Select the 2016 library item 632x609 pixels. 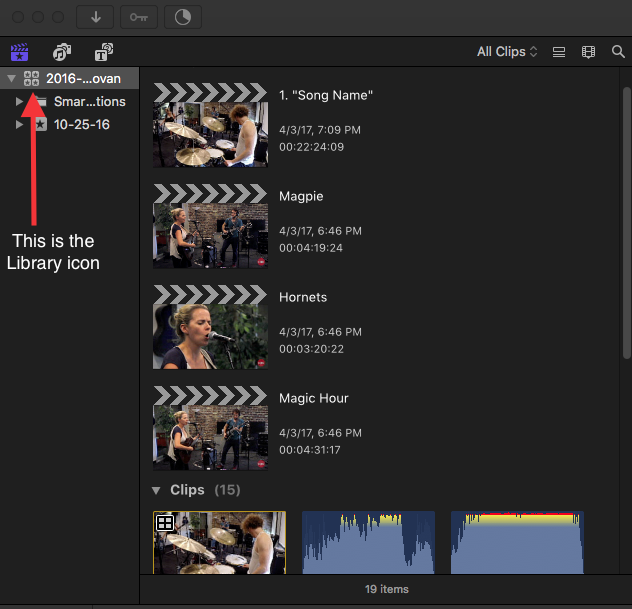tap(83, 78)
